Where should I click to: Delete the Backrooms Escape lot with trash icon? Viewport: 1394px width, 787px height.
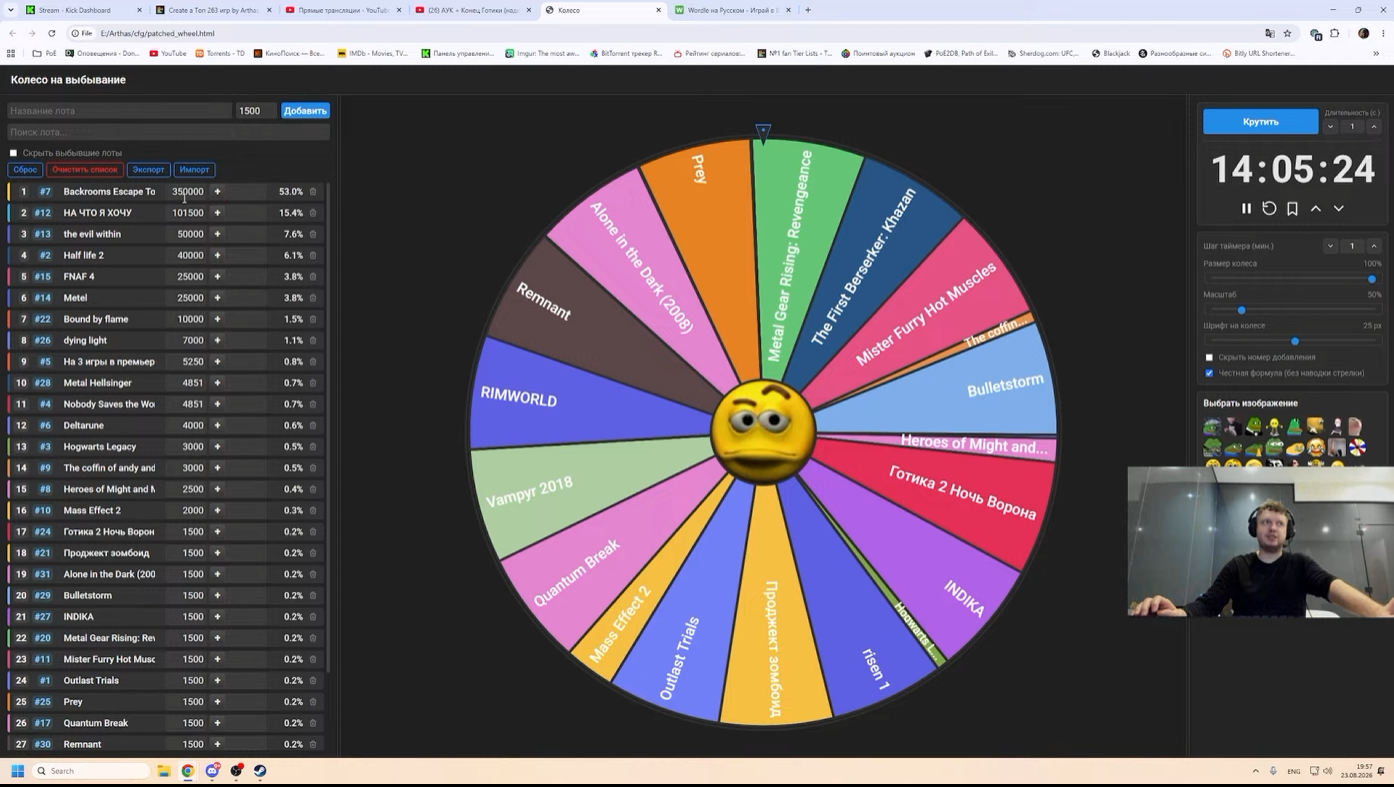click(313, 192)
